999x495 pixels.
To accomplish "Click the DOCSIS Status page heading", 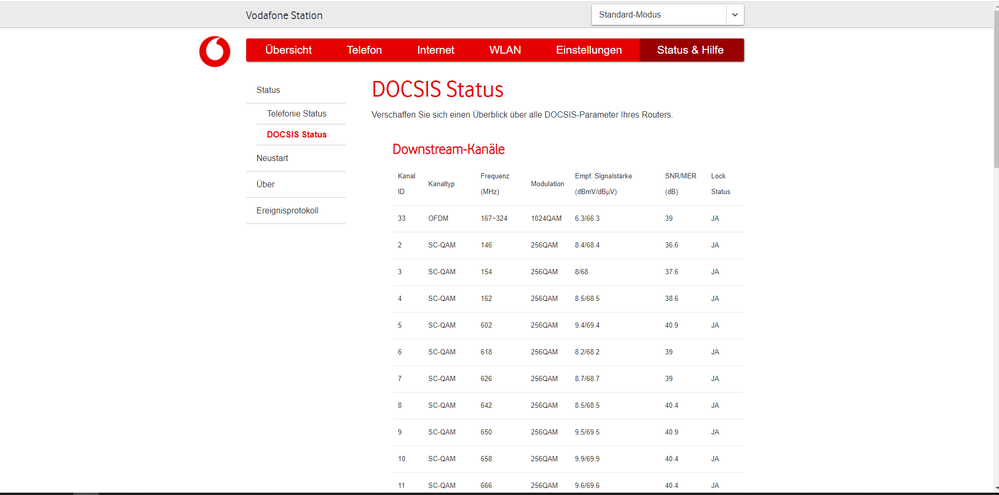I will tap(438, 89).
